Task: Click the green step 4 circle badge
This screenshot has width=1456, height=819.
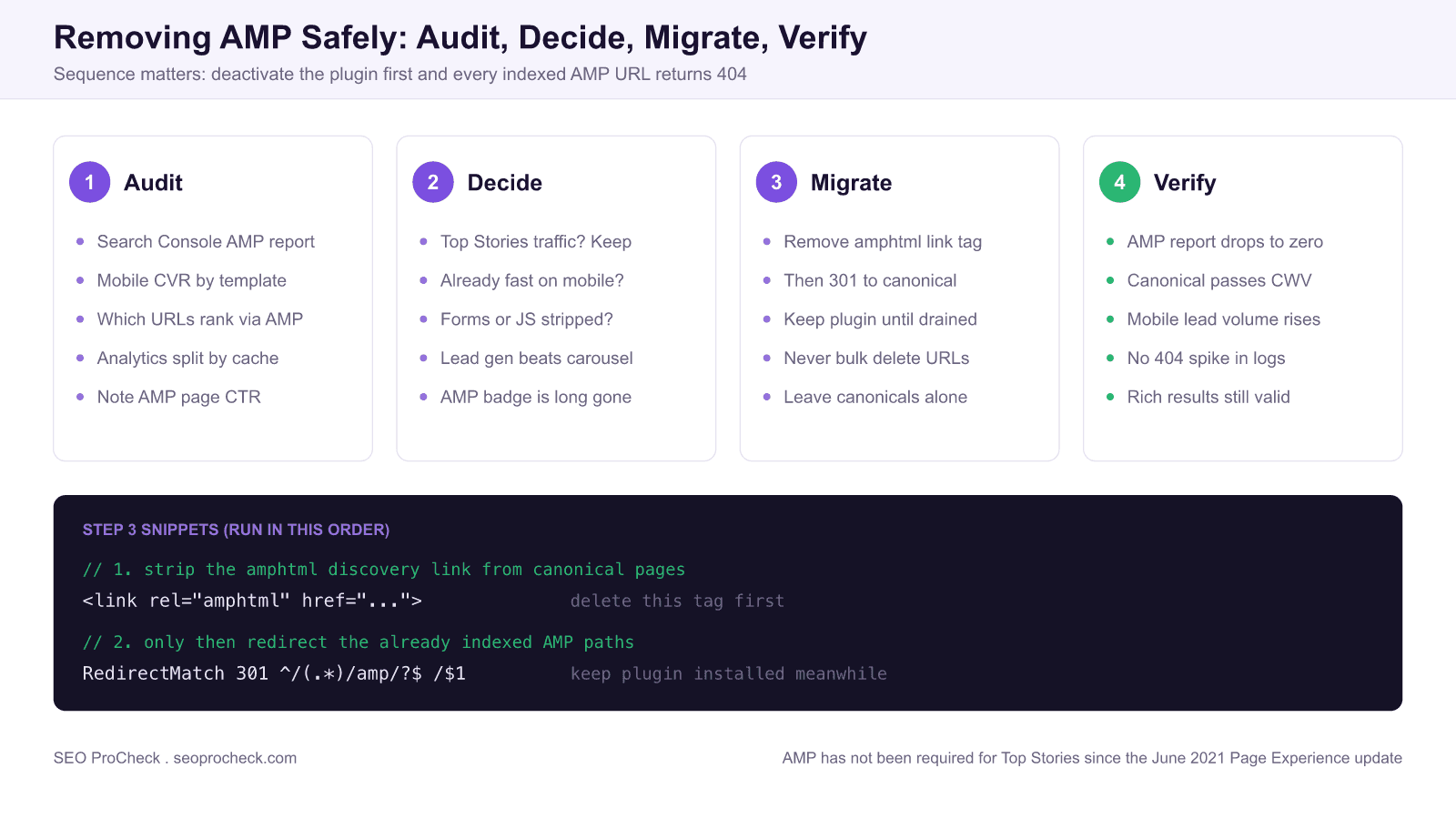Action: (x=1119, y=182)
